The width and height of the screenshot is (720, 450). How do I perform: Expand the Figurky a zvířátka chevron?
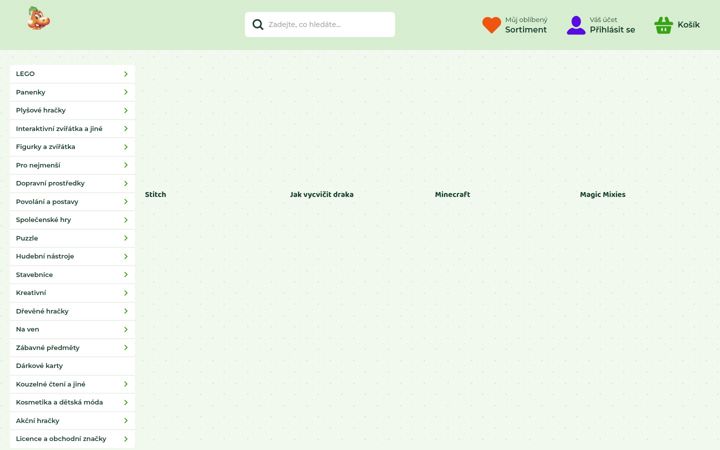tap(125, 147)
